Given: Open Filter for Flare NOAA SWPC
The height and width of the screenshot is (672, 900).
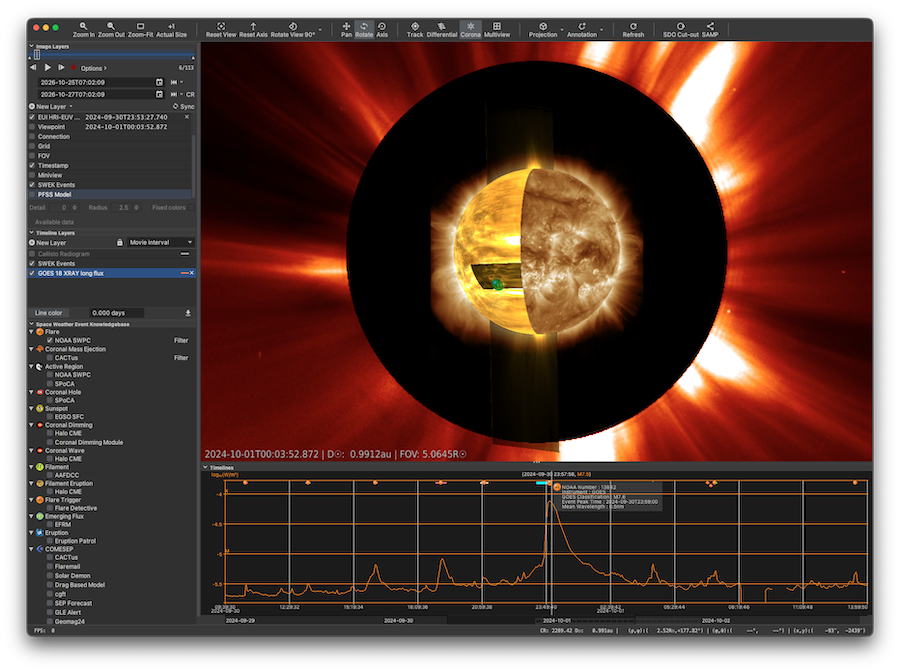Looking at the screenshot, I should pos(181,340).
